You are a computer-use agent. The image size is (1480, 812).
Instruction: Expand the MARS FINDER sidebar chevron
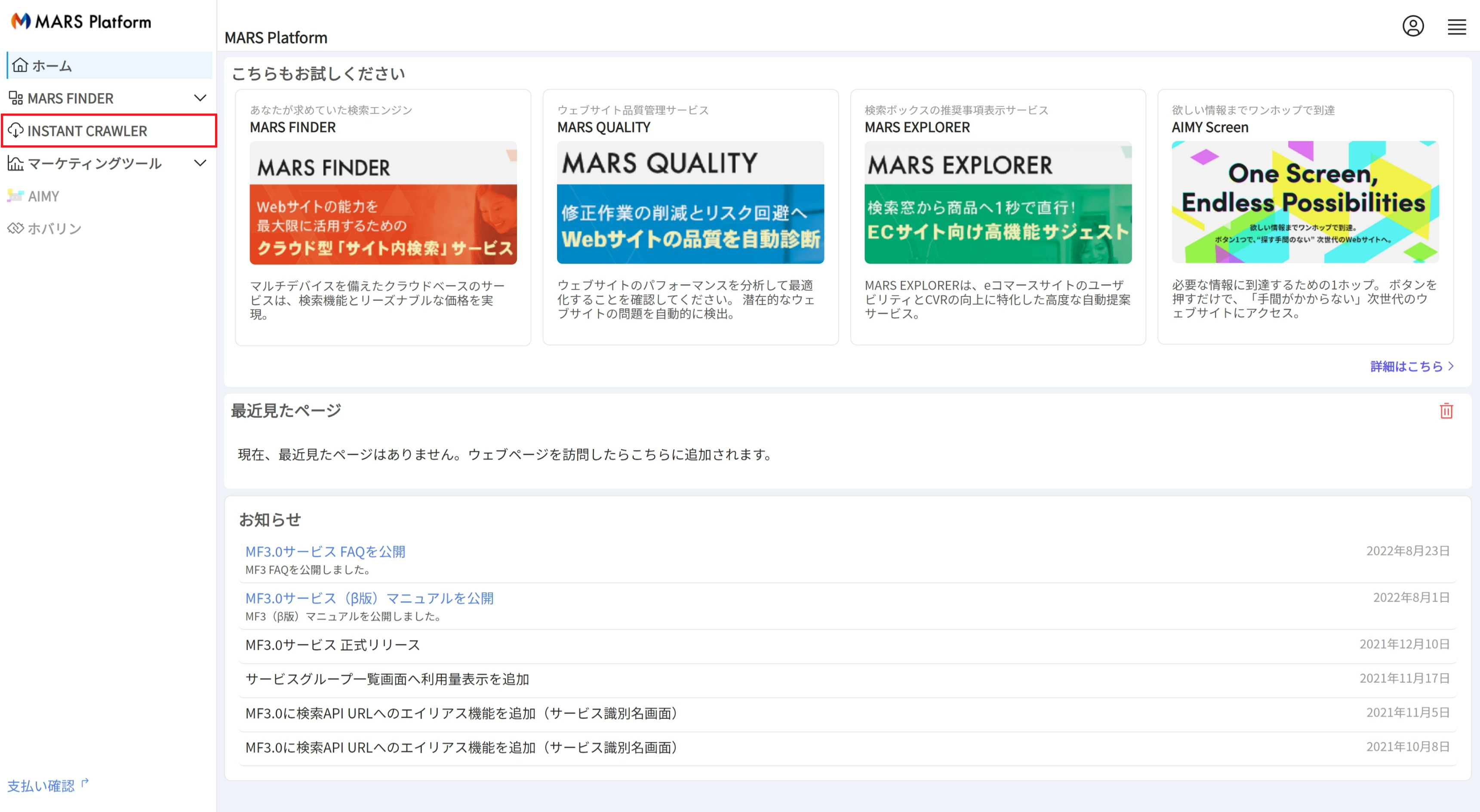[200, 98]
